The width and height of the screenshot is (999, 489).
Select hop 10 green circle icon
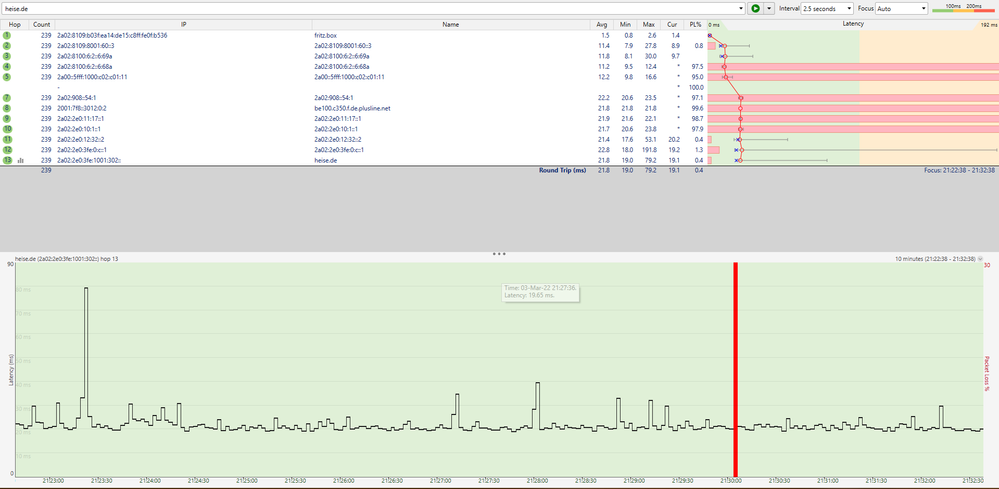pyautogui.click(x=7, y=129)
